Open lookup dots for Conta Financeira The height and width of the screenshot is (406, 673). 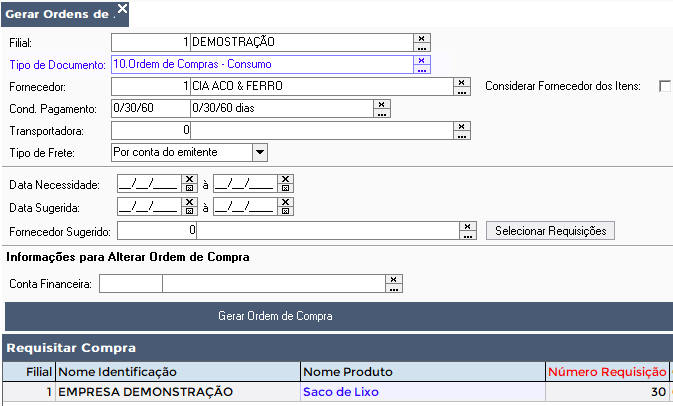tap(394, 288)
